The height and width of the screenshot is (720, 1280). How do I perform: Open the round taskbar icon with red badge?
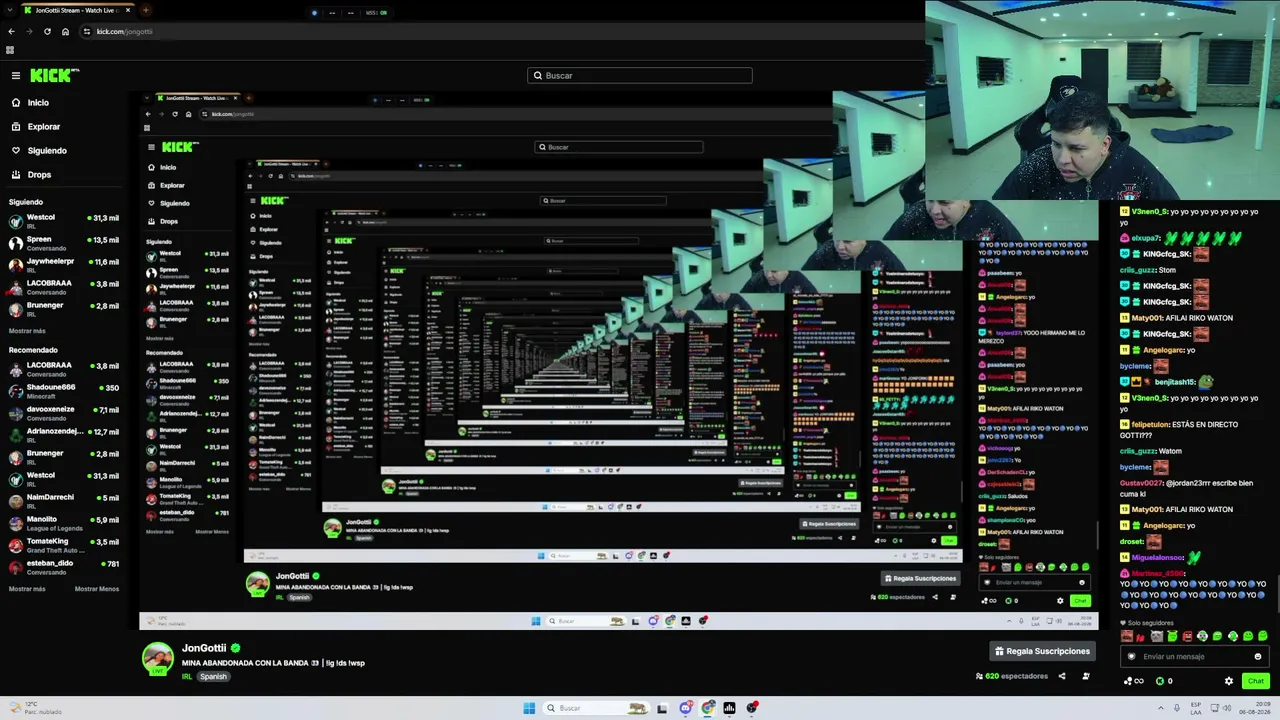[752, 708]
